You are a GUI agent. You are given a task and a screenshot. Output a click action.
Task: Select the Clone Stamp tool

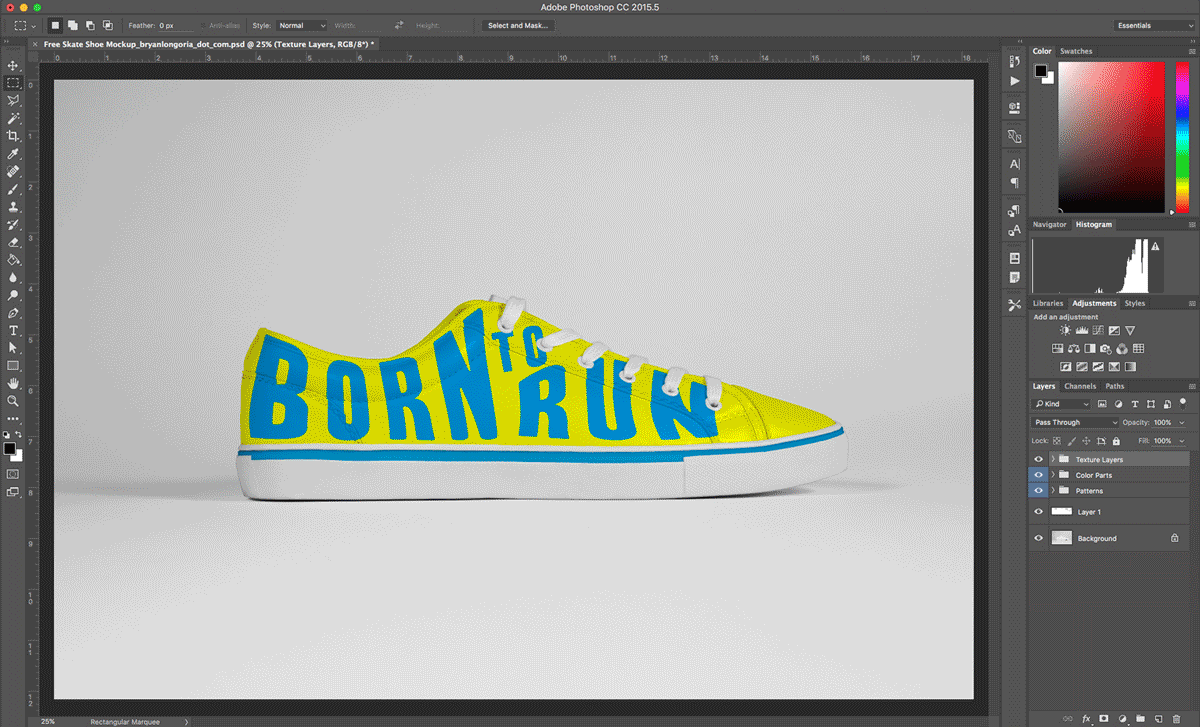point(14,208)
